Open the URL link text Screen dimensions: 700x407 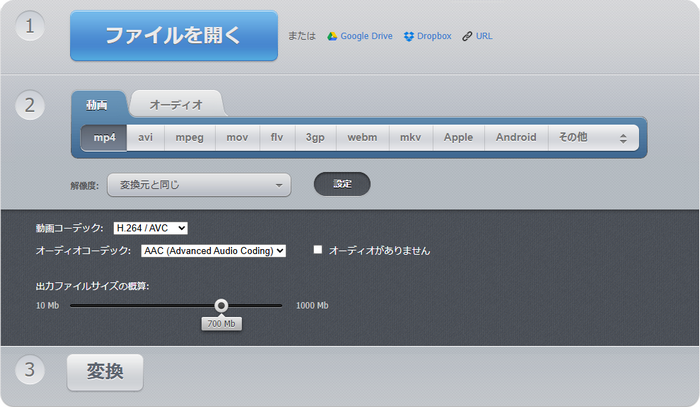(484, 36)
